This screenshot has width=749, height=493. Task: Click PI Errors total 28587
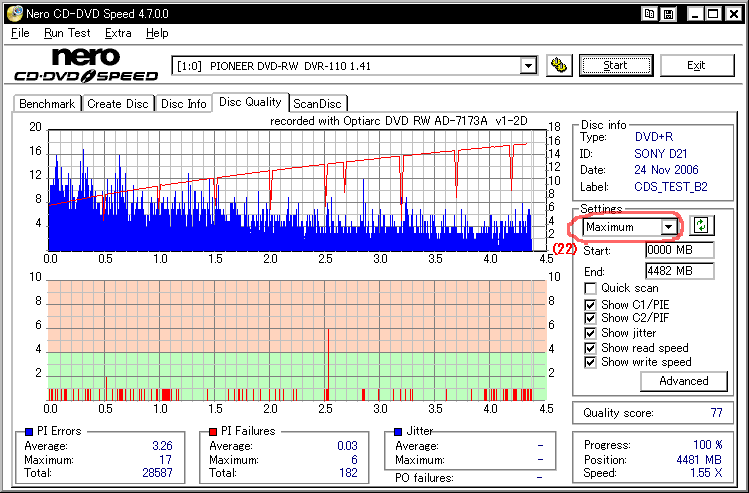click(x=157, y=473)
